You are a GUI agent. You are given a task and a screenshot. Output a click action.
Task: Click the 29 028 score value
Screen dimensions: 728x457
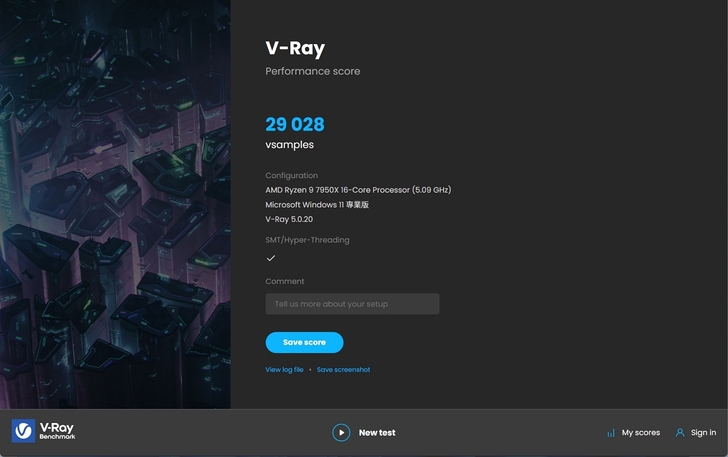tap(295, 124)
